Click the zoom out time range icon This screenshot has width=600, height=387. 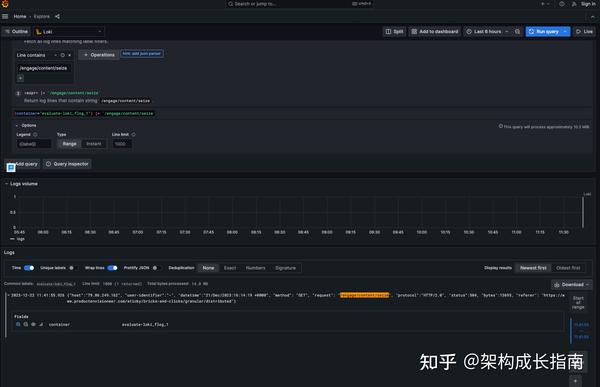517,32
